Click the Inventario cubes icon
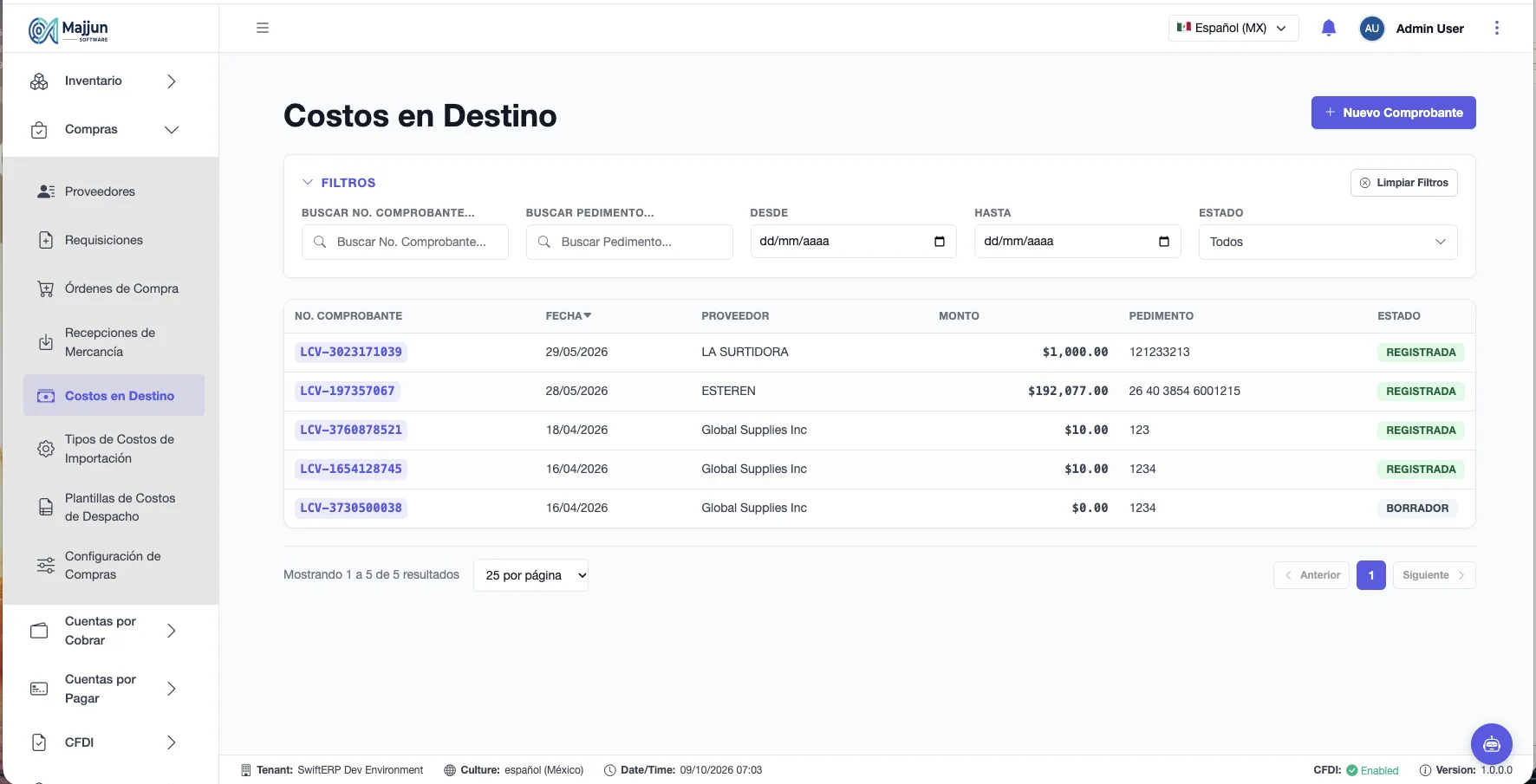 pyautogui.click(x=39, y=81)
